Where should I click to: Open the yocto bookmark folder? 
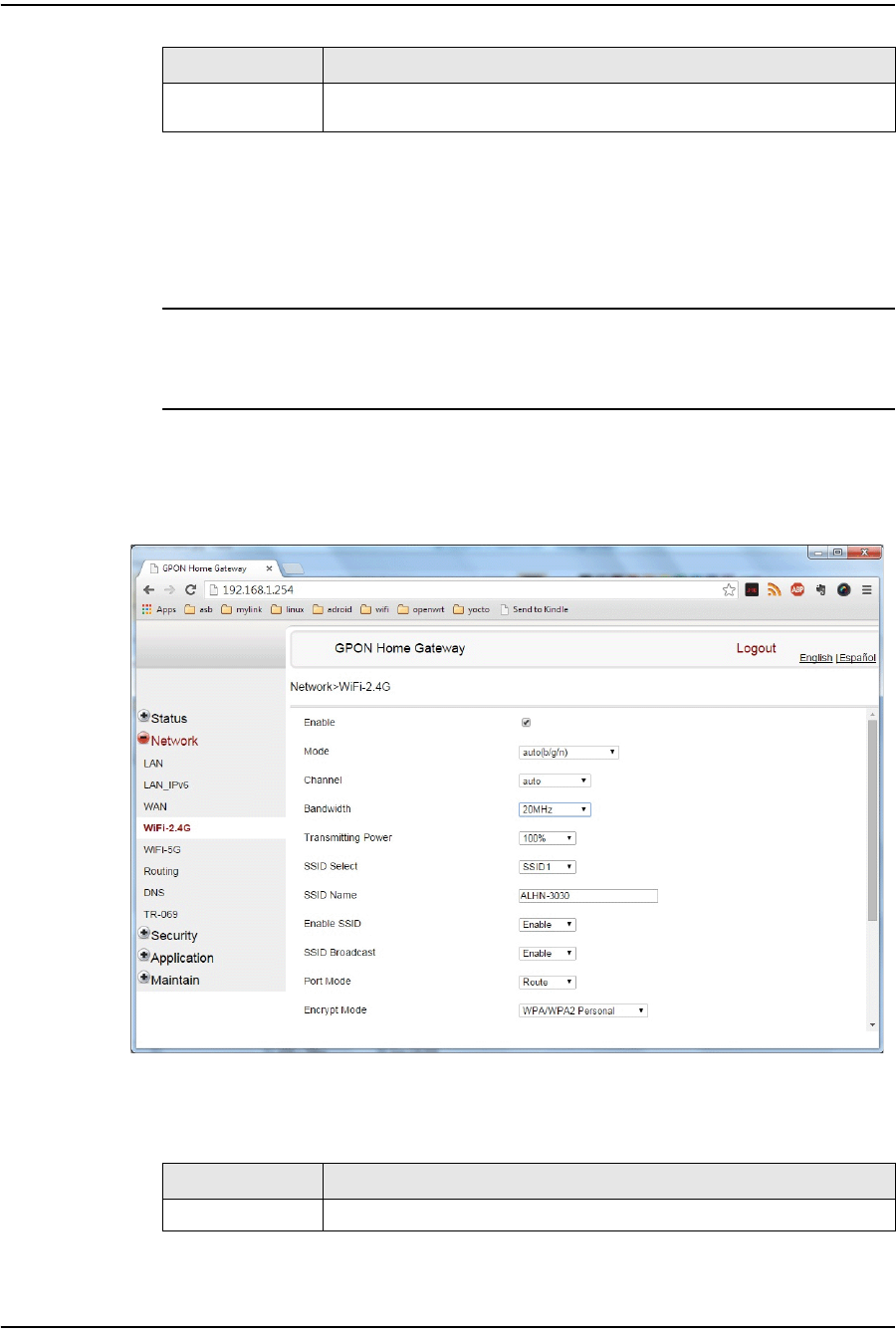pyautogui.click(x=472, y=609)
